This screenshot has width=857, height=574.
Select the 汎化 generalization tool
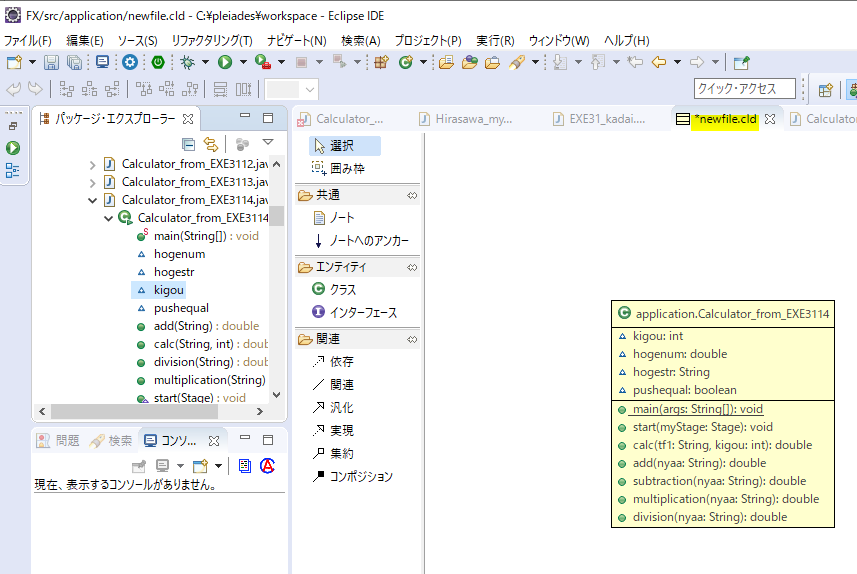(333, 407)
